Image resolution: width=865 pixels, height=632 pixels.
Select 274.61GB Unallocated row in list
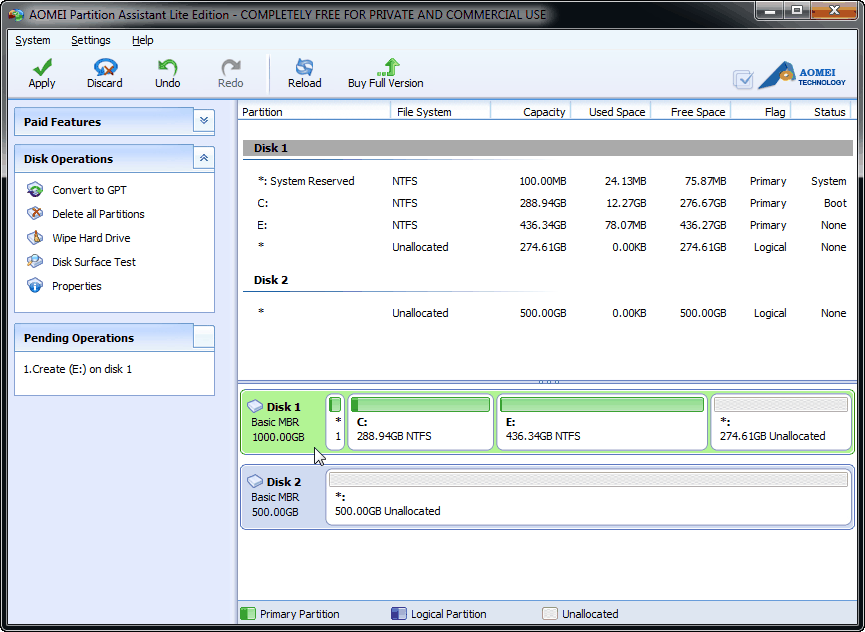click(x=548, y=247)
